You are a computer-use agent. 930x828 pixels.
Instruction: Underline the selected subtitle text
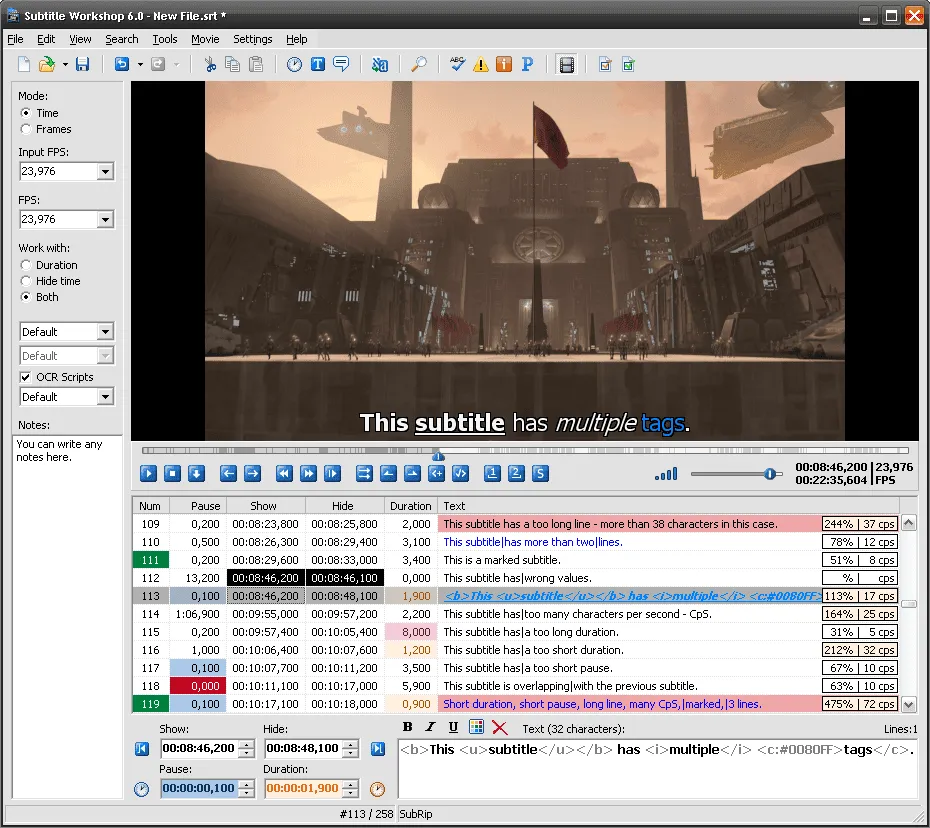click(x=452, y=727)
